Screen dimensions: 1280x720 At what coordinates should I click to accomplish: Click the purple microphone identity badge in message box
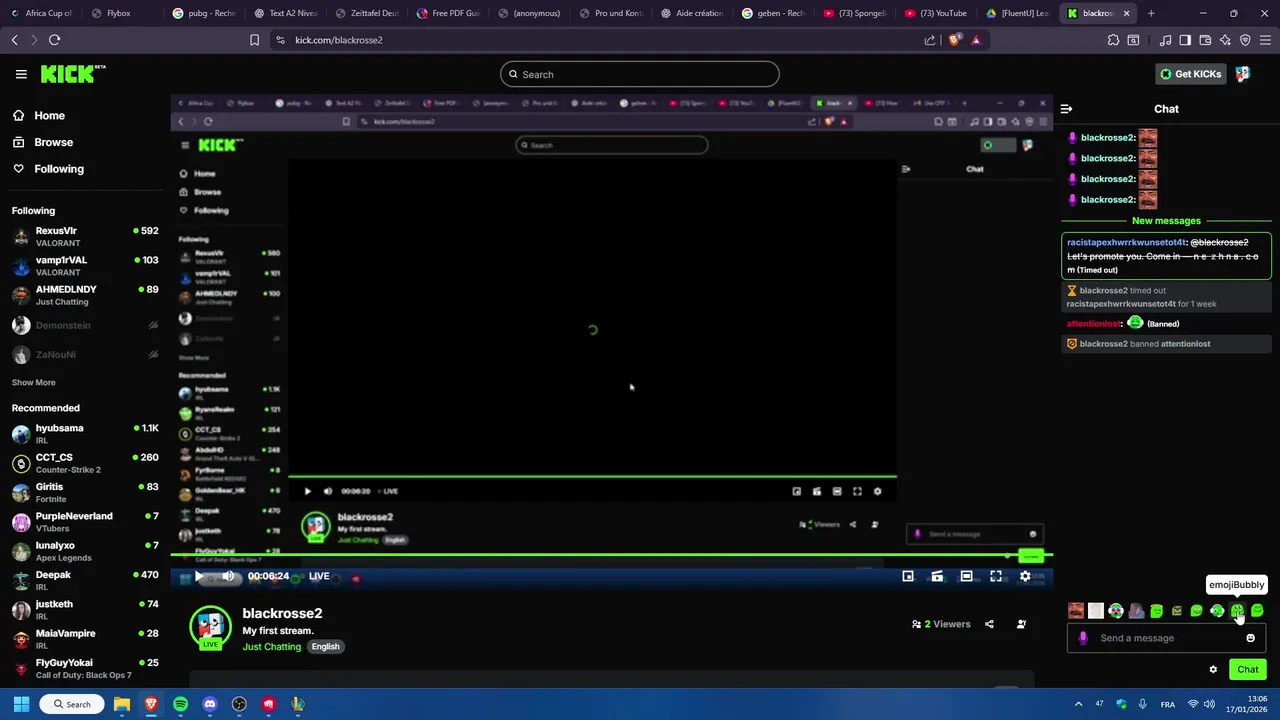(1083, 638)
